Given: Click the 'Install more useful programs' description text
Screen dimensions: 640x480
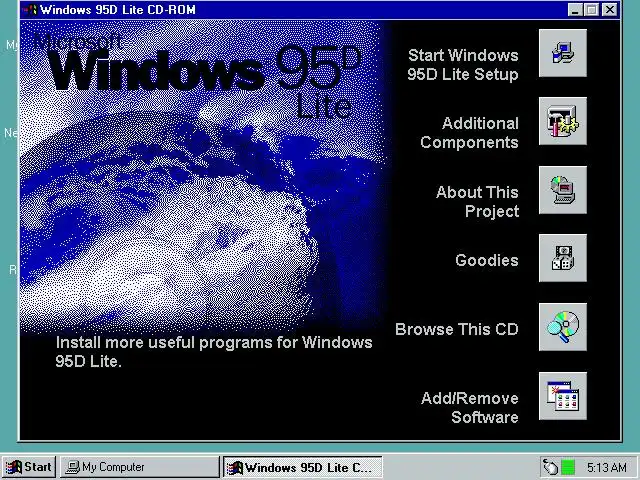Looking at the screenshot, I should tap(214, 351).
